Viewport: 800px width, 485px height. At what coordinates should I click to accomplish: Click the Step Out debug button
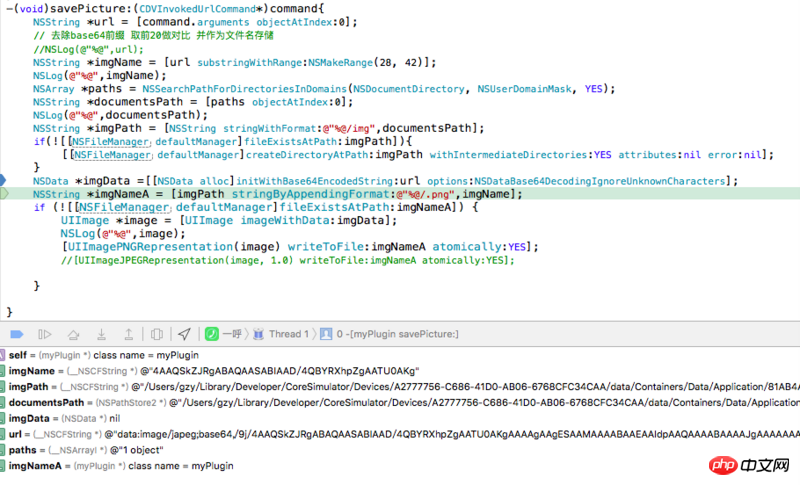129,334
